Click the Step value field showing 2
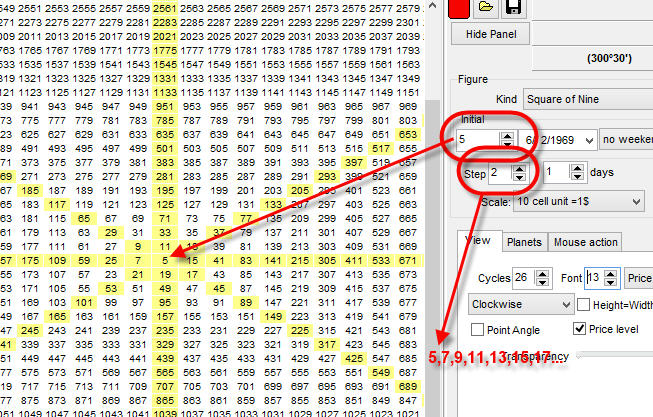Image resolution: width=653 pixels, height=417 pixels. click(x=500, y=172)
